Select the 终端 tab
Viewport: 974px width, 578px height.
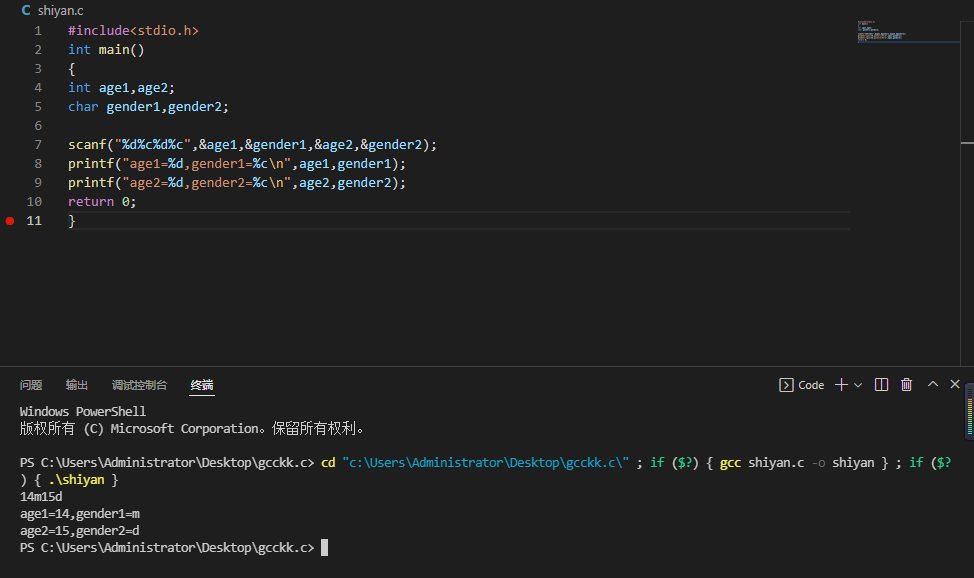pos(202,385)
